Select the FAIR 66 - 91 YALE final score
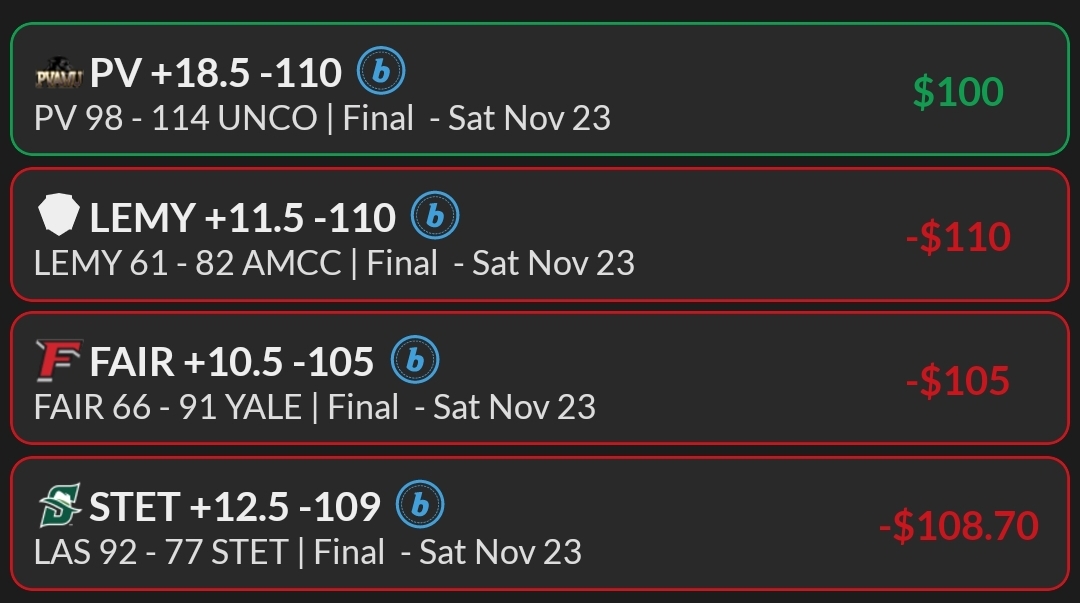This screenshot has width=1080, height=603. (x=167, y=408)
